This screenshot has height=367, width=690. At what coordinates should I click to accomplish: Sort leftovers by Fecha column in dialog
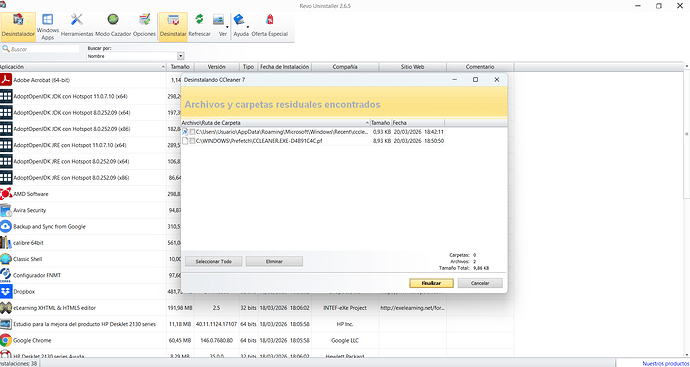pyautogui.click(x=418, y=123)
